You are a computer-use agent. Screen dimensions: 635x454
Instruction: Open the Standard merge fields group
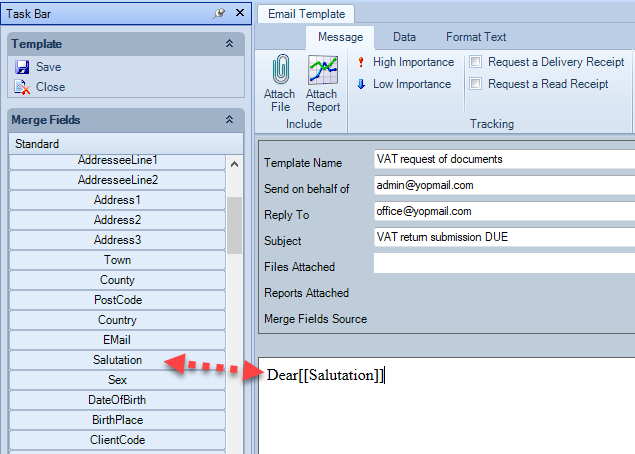[x=126, y=144]
